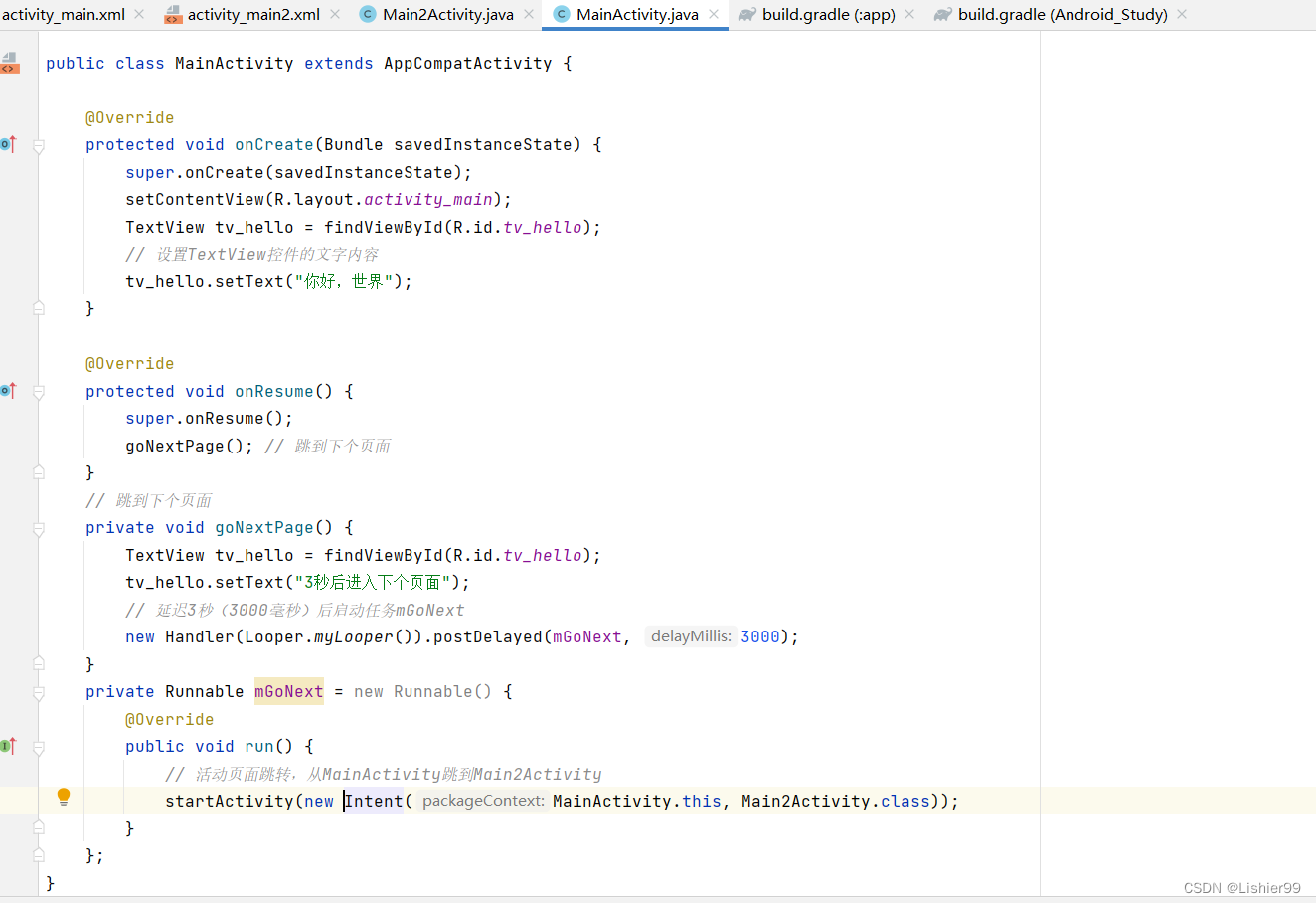Click the highlighted mGoNext field declaration
Viewport: 1316px width, 903px height.
pyautogui.click(x=288, y=691)
